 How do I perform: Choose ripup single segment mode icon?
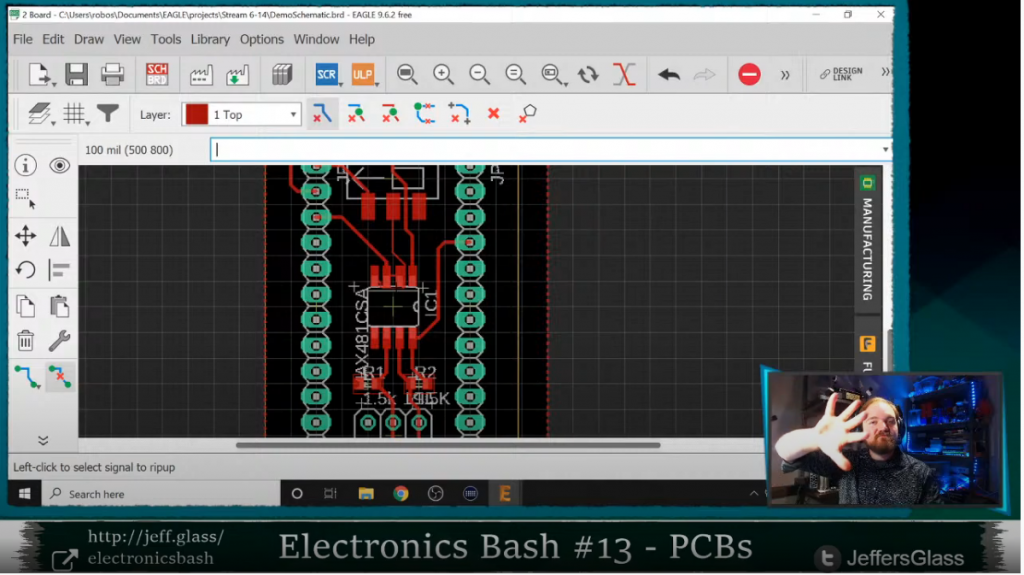[322, 114]
